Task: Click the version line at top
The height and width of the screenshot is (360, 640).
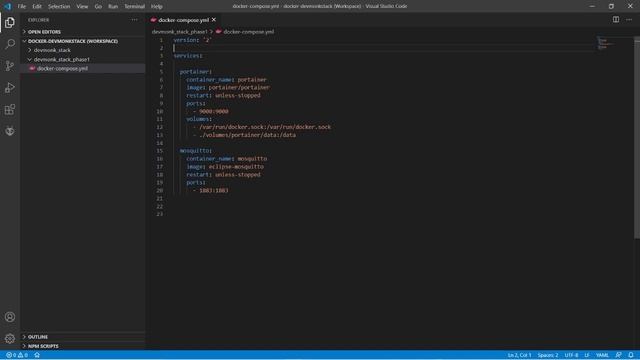Action: 193,40
